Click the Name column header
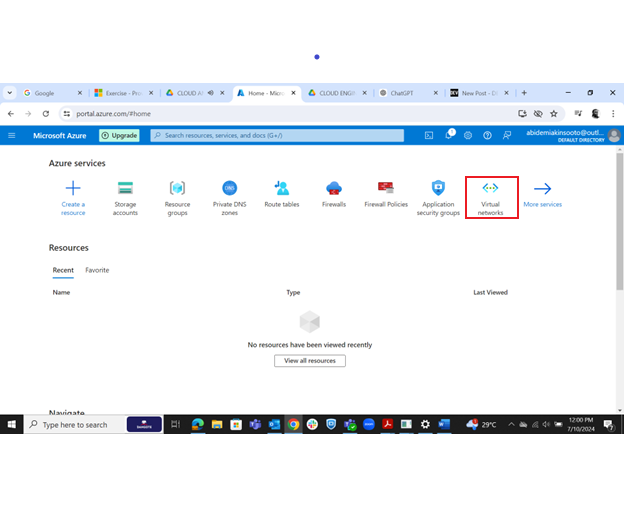 pos(61,292)
